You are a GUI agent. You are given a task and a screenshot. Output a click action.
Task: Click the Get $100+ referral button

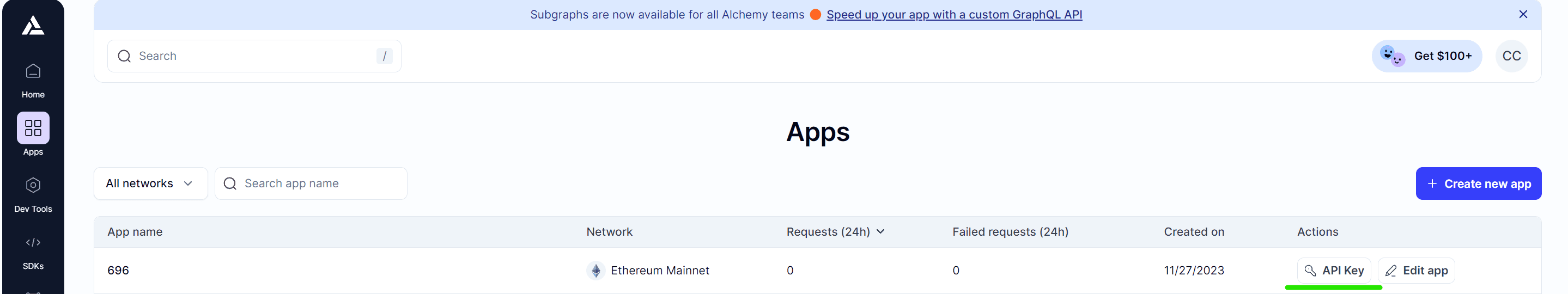pos(1426,56)
